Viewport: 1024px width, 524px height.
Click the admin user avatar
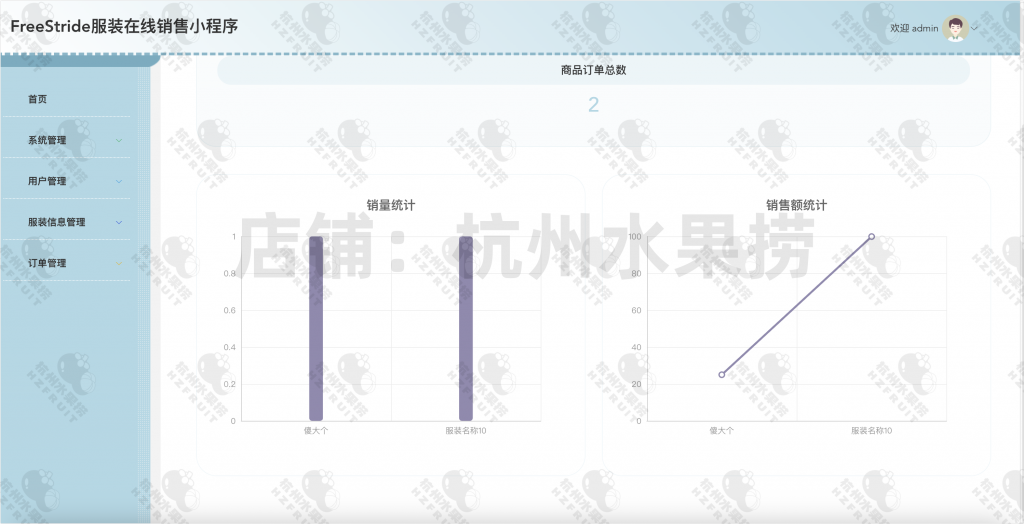955,28
